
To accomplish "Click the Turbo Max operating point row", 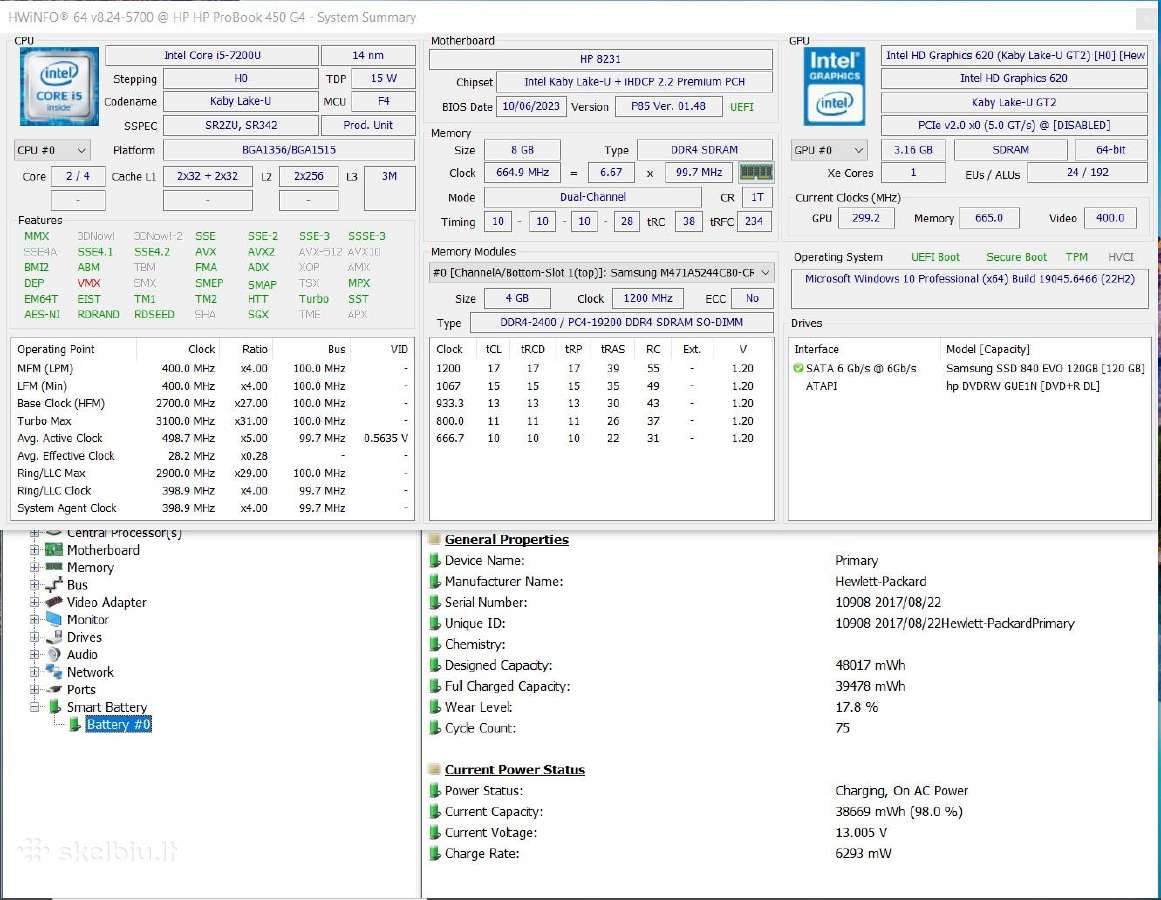I will point(212,420).
